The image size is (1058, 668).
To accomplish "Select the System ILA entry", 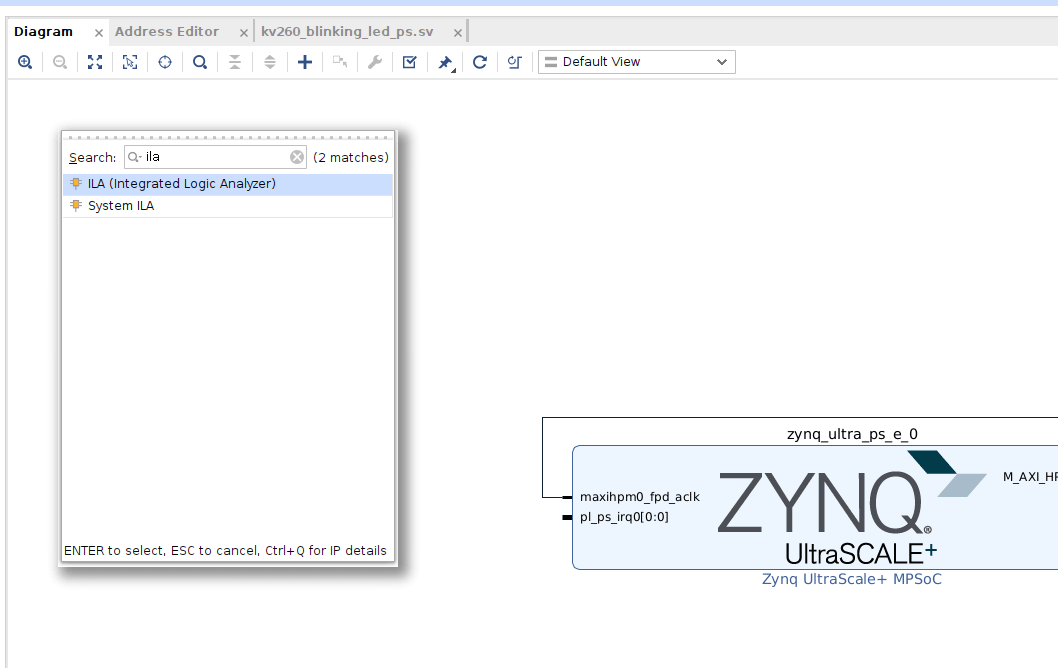I will [228, 206].
